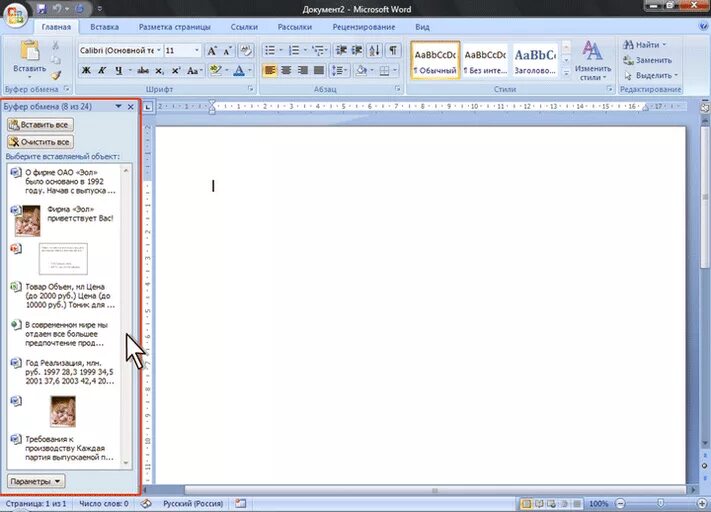
Task: Open Параметры dropdown in clipboard pane
Action: point(36,482)
